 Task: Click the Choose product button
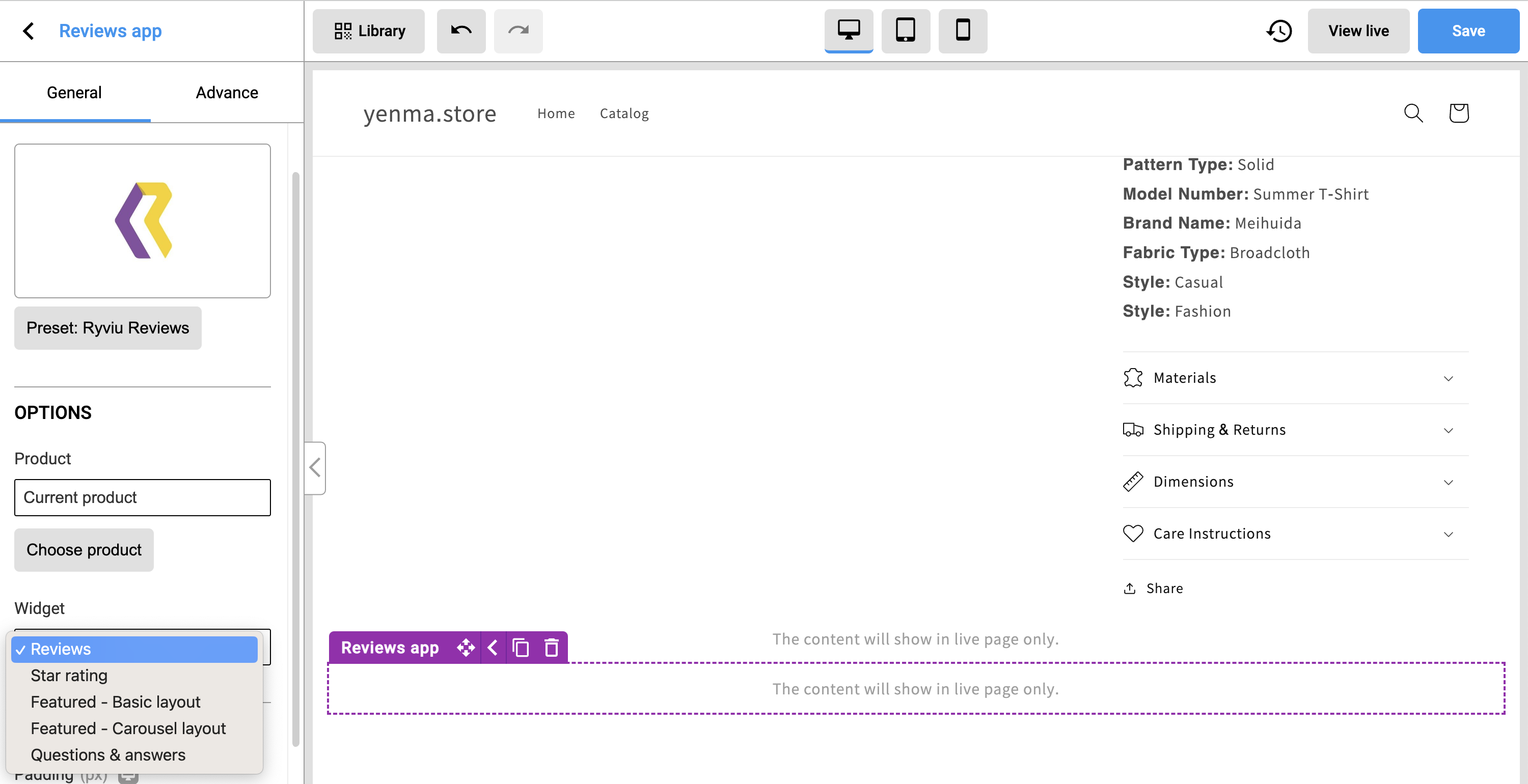84,550
